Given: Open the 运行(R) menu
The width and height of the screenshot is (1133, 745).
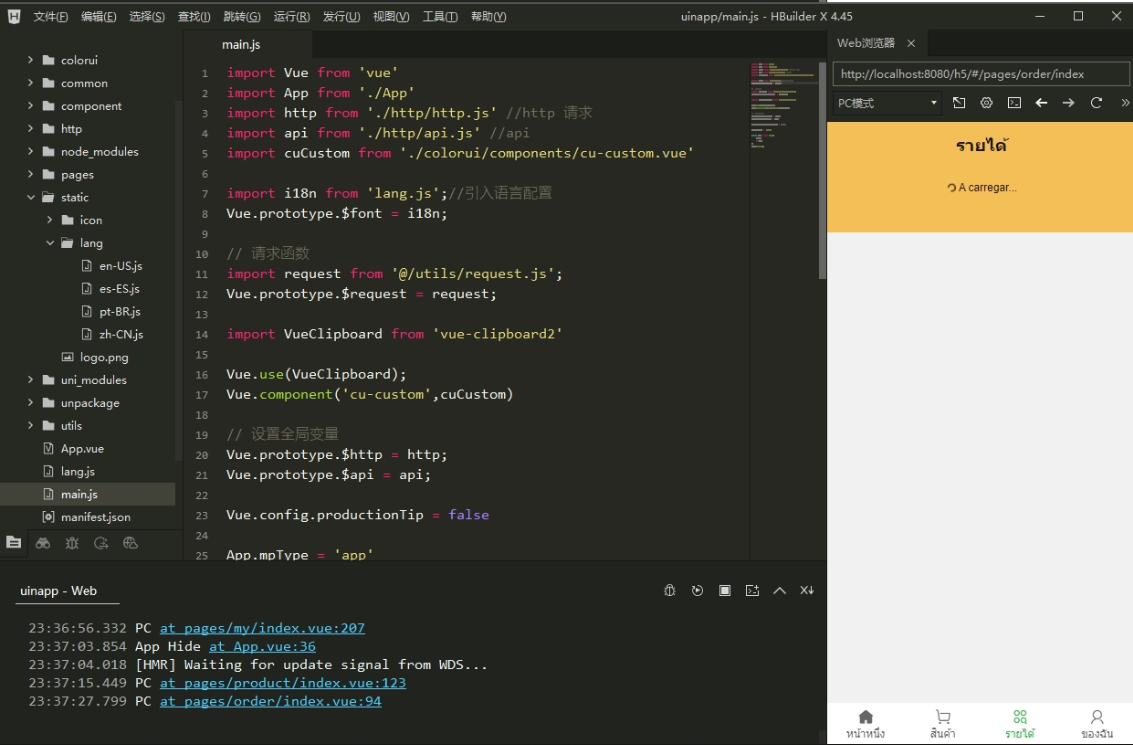Looking at the screenshot, I should click(292, 17).
